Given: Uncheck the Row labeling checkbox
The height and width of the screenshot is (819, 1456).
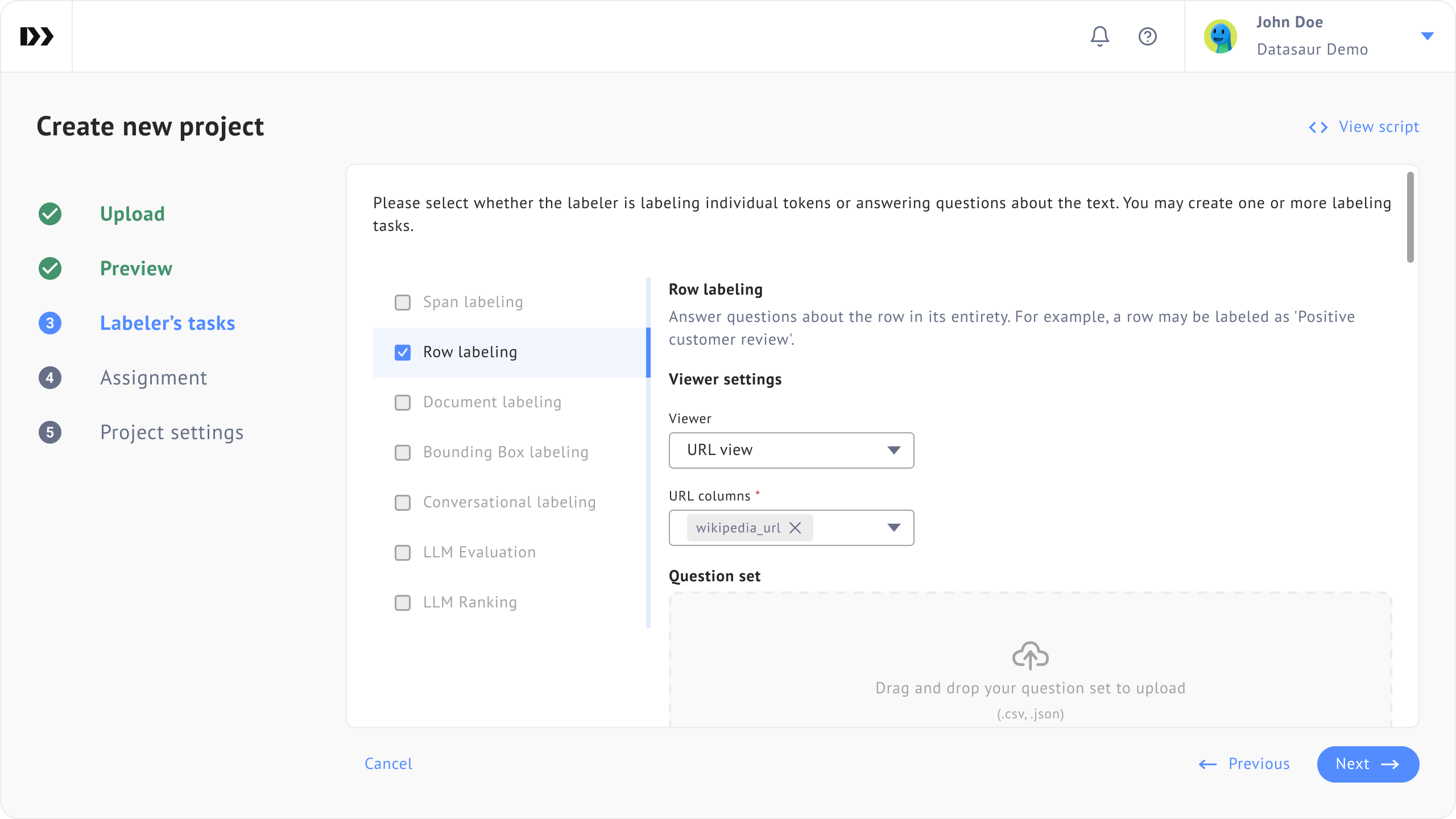Looking at the screenshot, I should 403,352.
